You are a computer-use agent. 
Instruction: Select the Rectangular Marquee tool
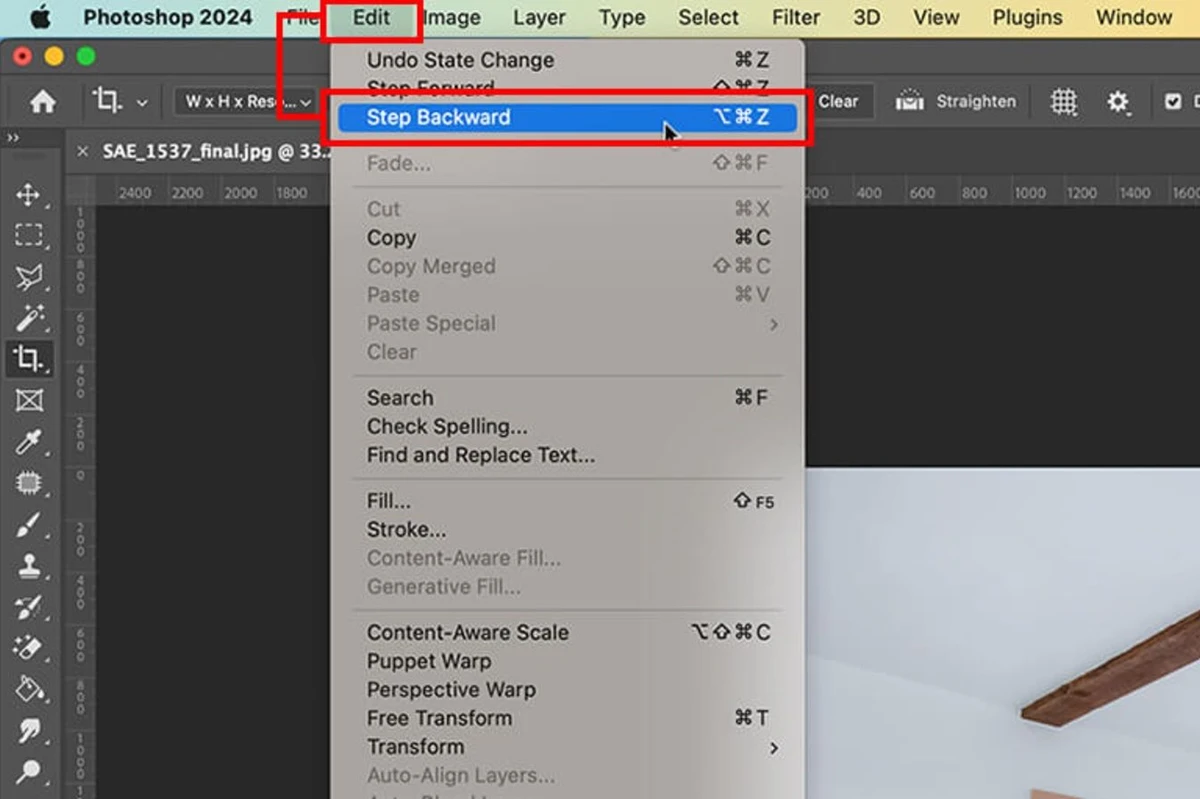click(x=29, y=236)
